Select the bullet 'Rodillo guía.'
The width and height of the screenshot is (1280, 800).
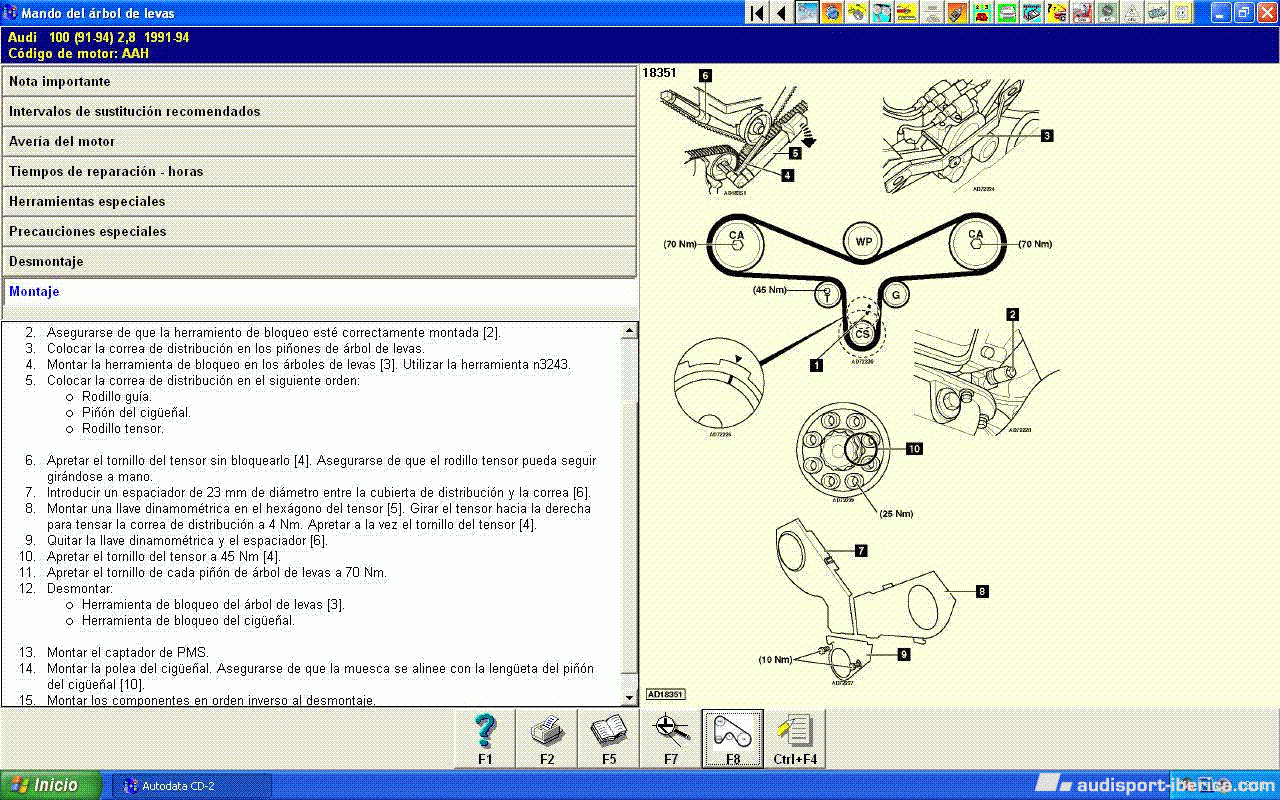point(117,397)
